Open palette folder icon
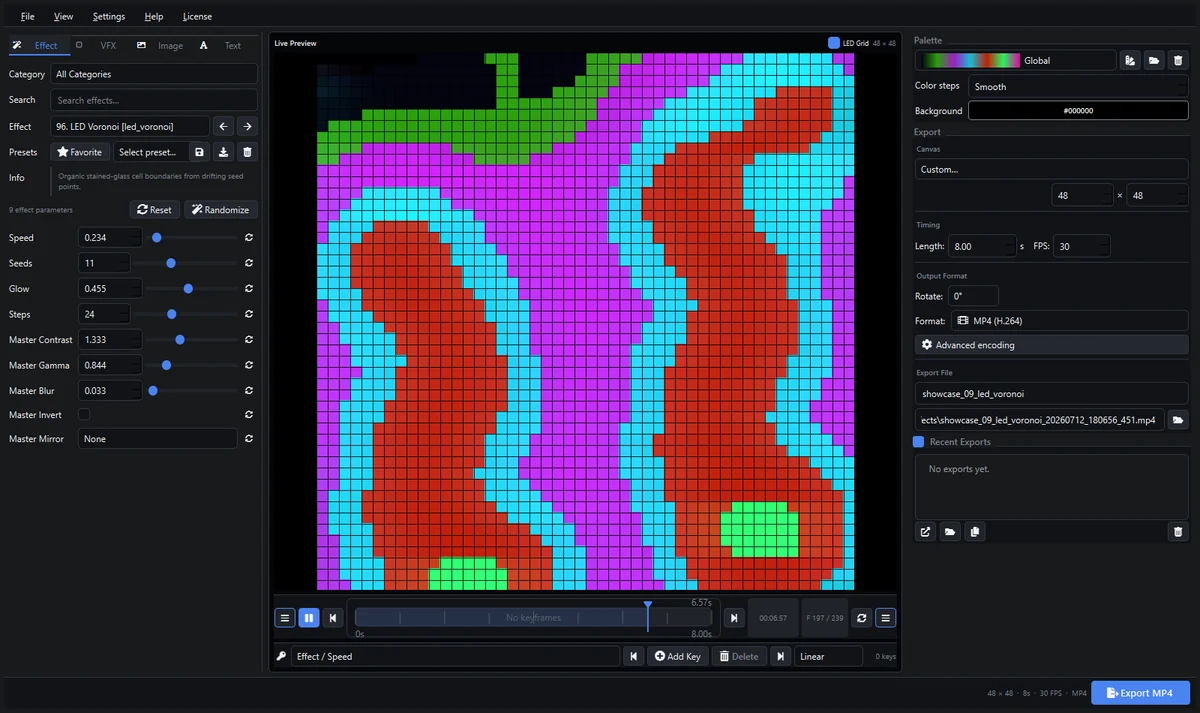1200x713 pixels. (x=1154, y=61)
